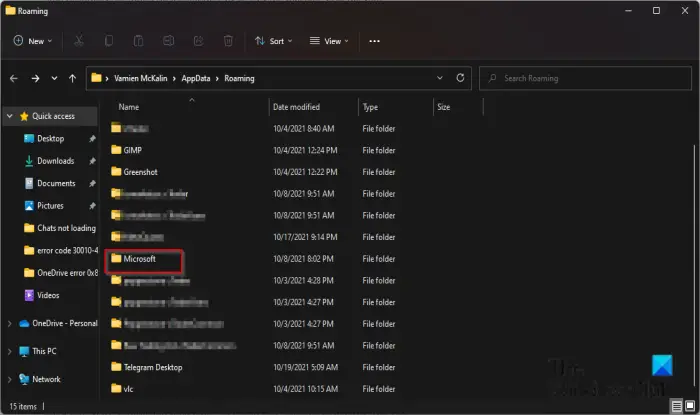
Task: Select OneDrive - Personal in sidebar
Action: tap(65, 323)
